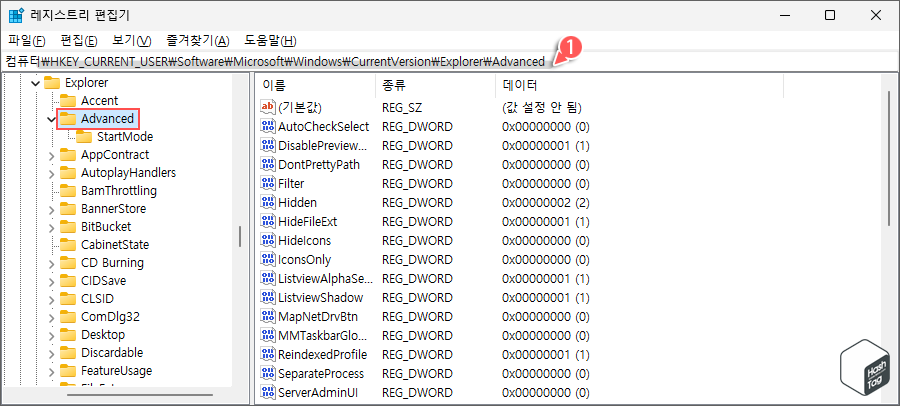
Task: Click the ReindexedProfile DWORD icon
Action: click(x=268, y=354)
